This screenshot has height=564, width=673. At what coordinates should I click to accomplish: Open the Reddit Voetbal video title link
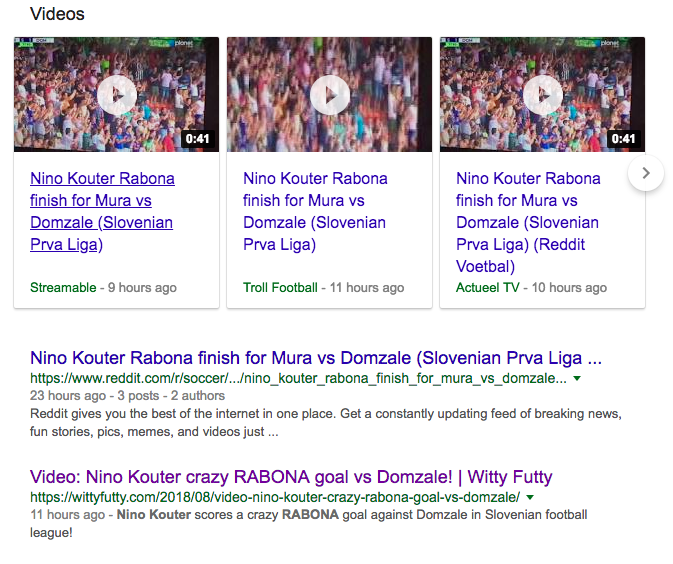[528, 222]
